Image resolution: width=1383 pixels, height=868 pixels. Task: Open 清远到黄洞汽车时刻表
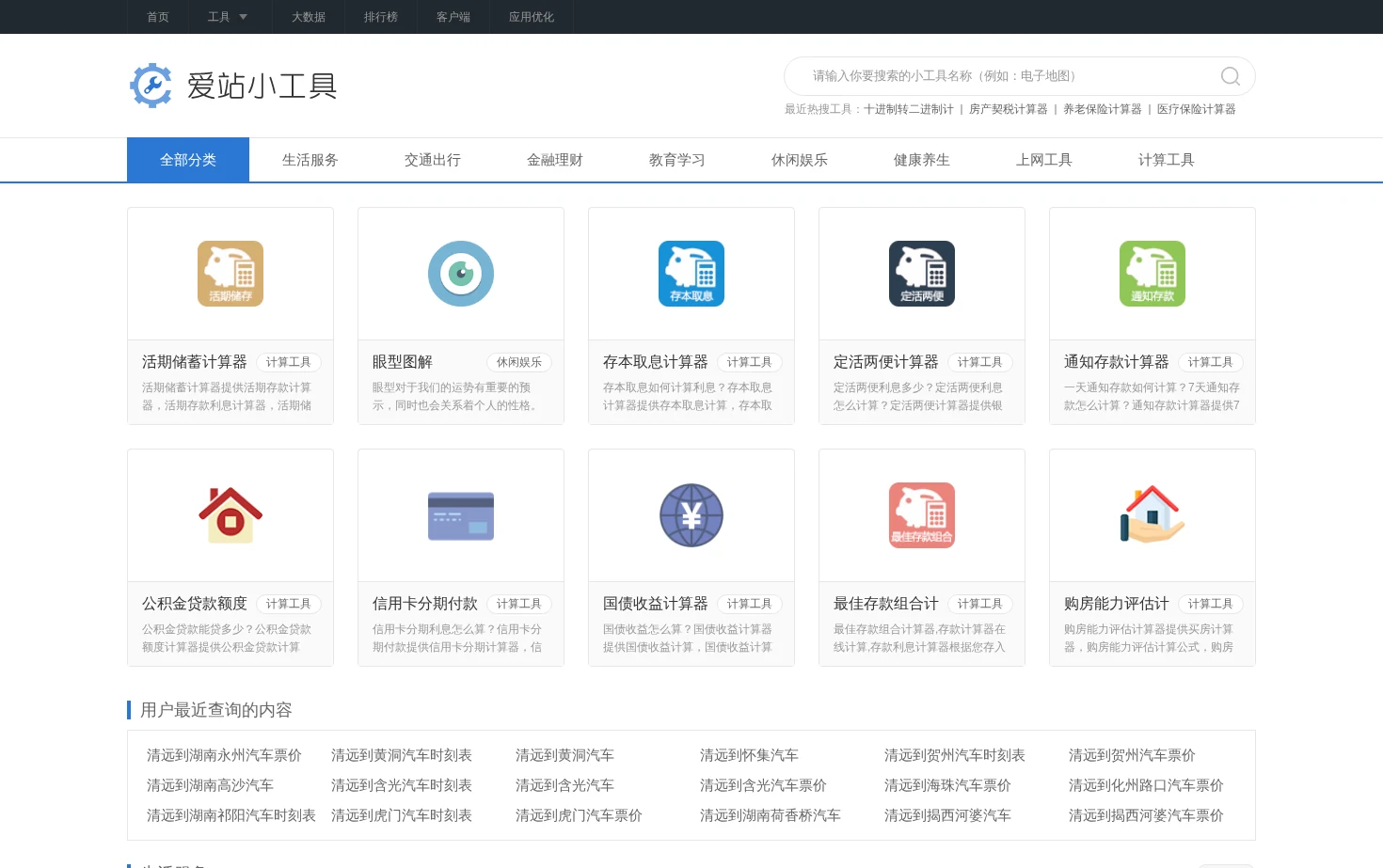point(402,755)
